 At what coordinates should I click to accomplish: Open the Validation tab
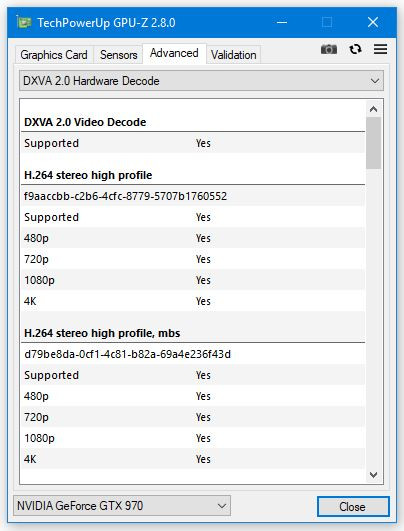tap(233, 55)
